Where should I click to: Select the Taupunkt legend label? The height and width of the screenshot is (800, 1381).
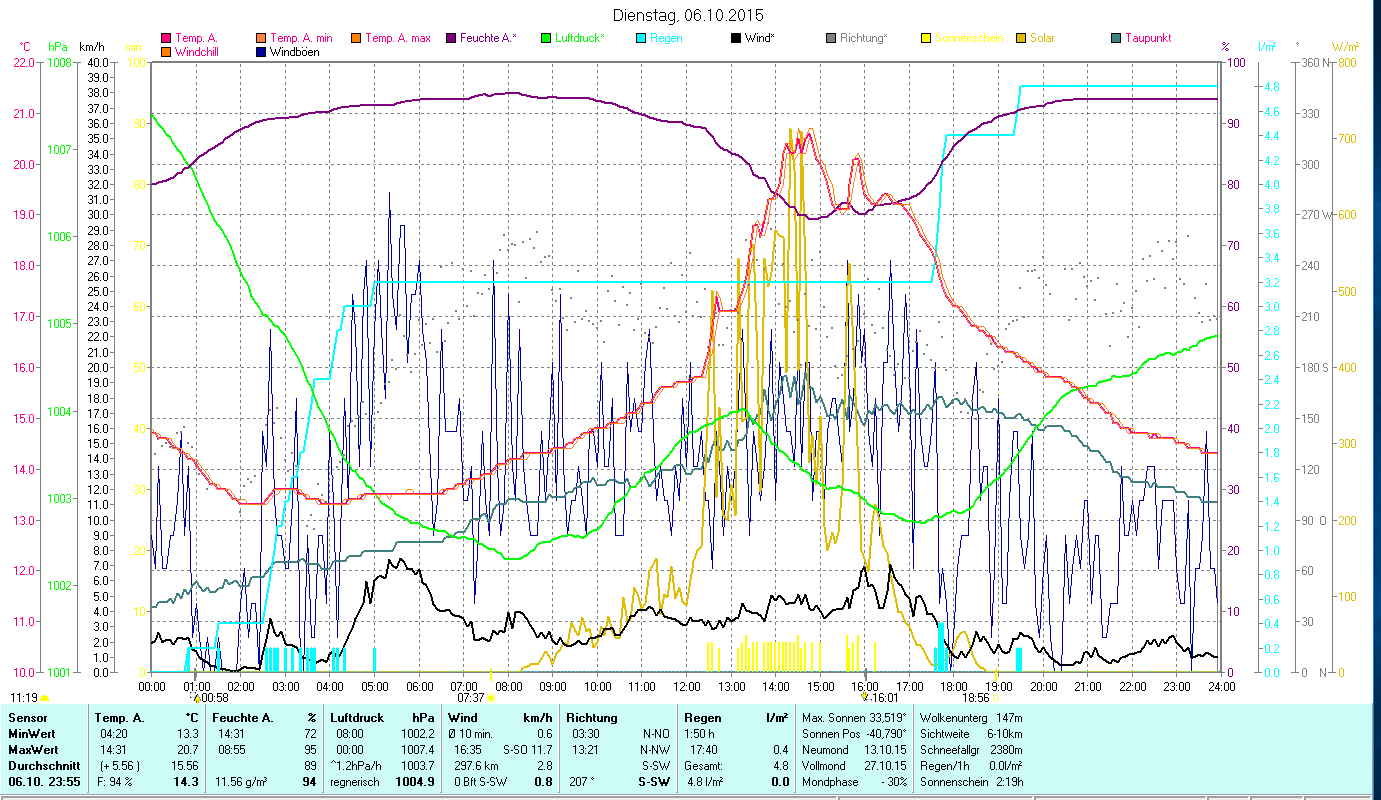(x=1148, y=39)
